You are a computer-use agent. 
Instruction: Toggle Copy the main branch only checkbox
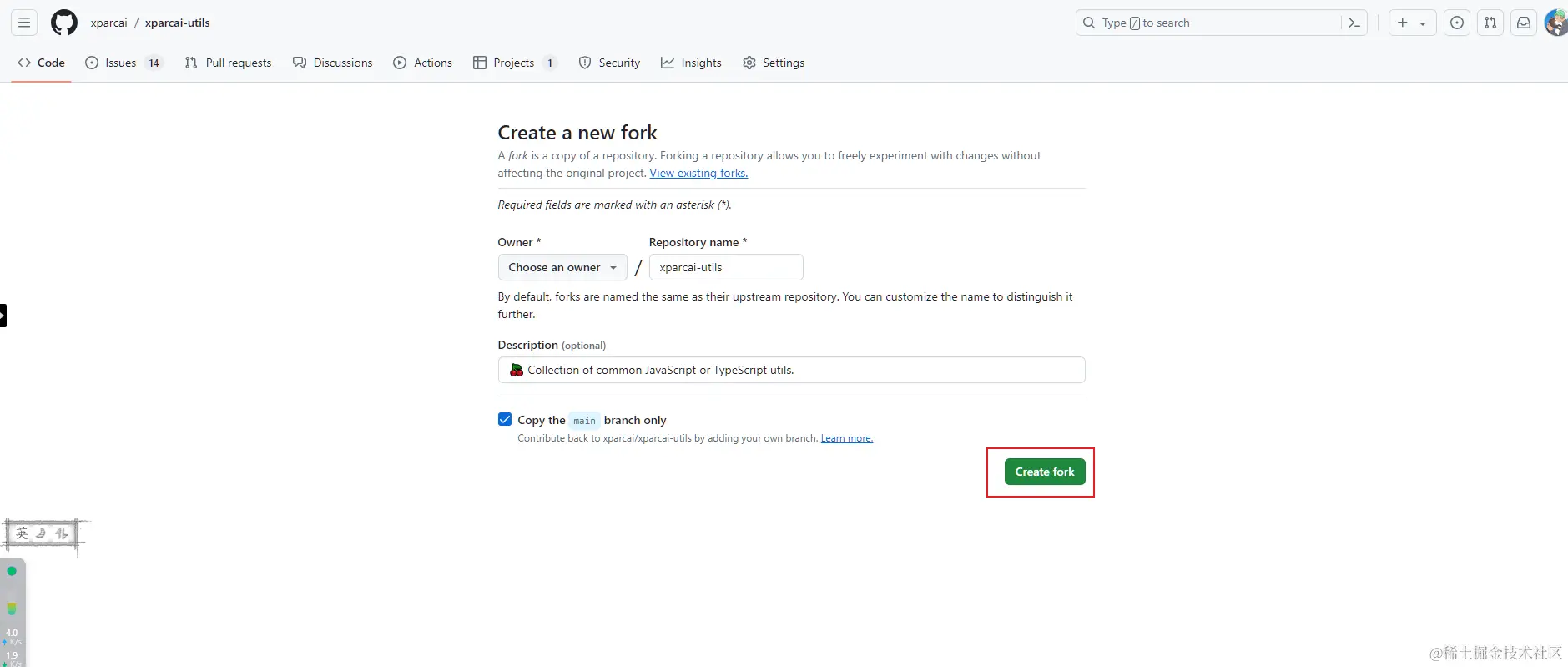[505, 419]
